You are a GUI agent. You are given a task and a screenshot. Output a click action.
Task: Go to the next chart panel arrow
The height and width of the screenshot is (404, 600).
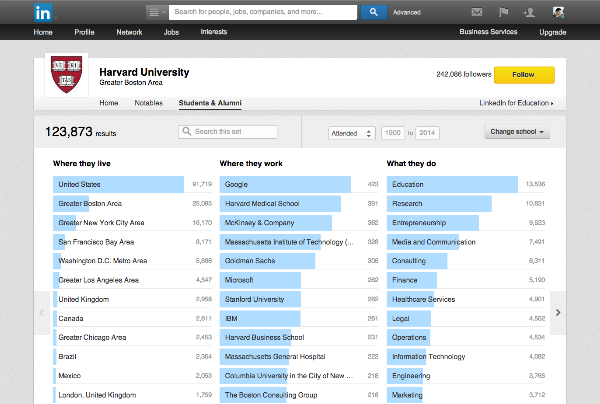point(558,313)
